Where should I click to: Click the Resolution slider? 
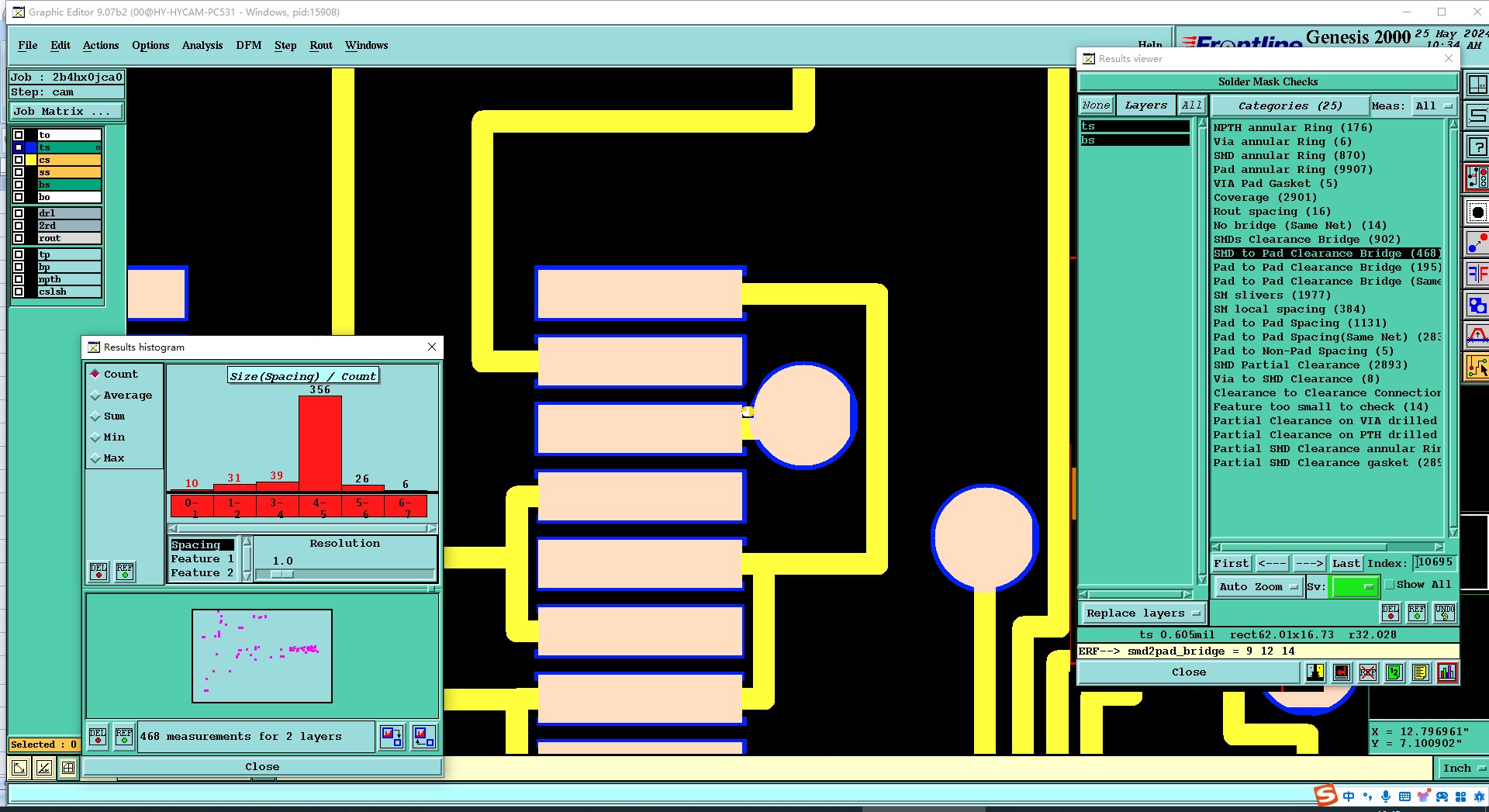click(344, 575)
